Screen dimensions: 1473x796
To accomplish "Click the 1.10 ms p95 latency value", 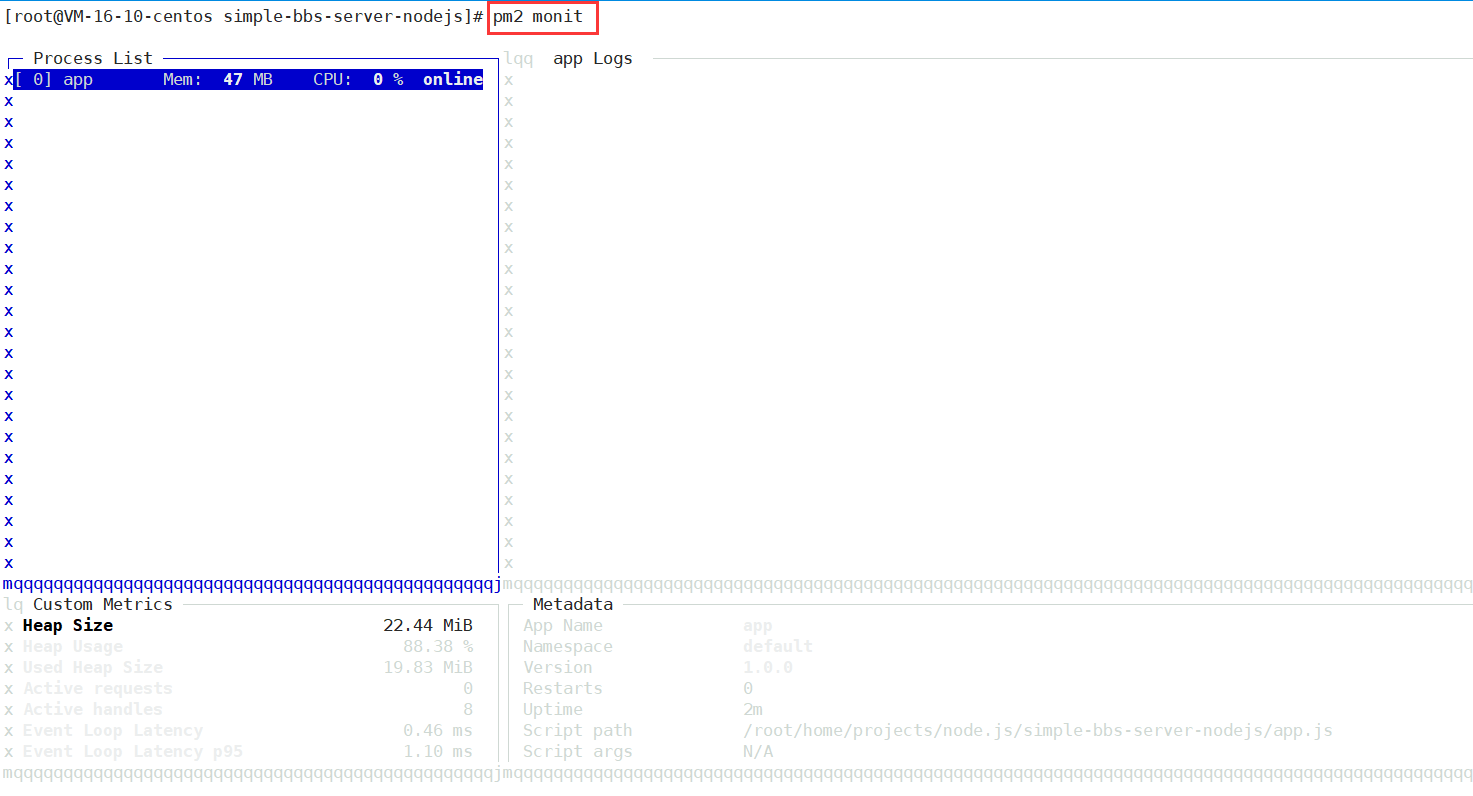I will pos(438,751).
